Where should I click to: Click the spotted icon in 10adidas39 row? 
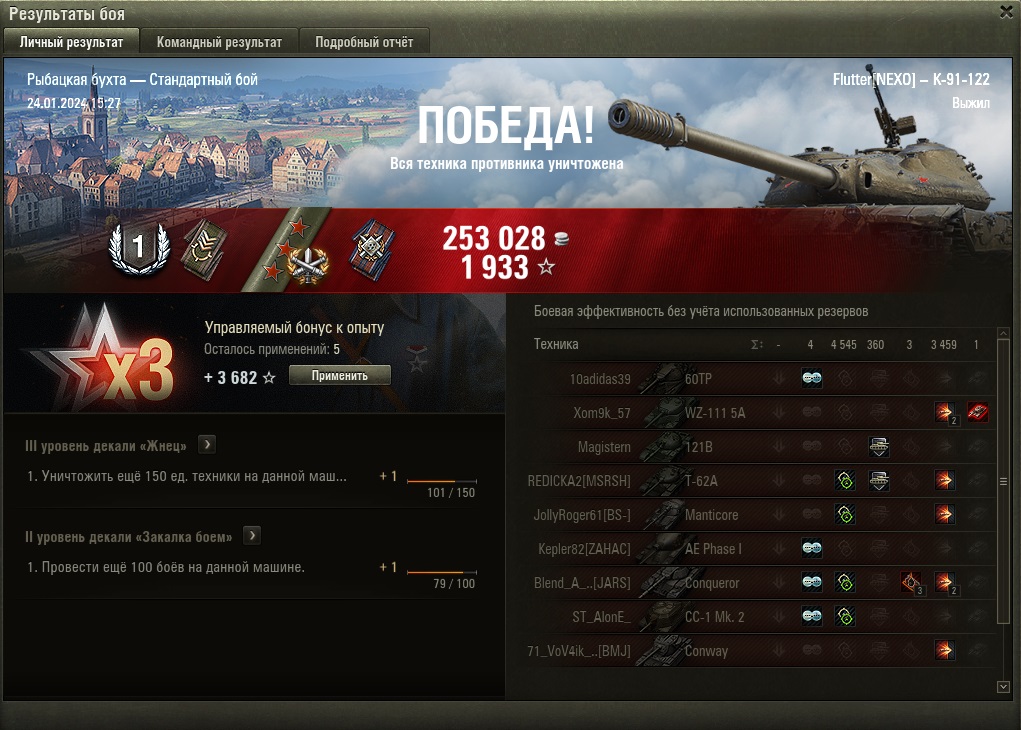point(811,378)
